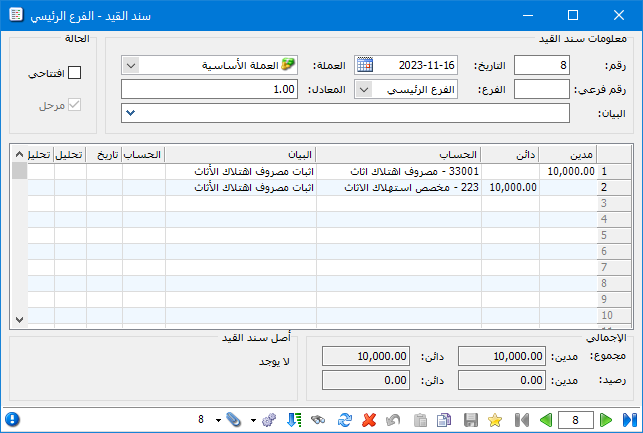Click the رقم فرعي sub-number field

(x=542, y=89)
